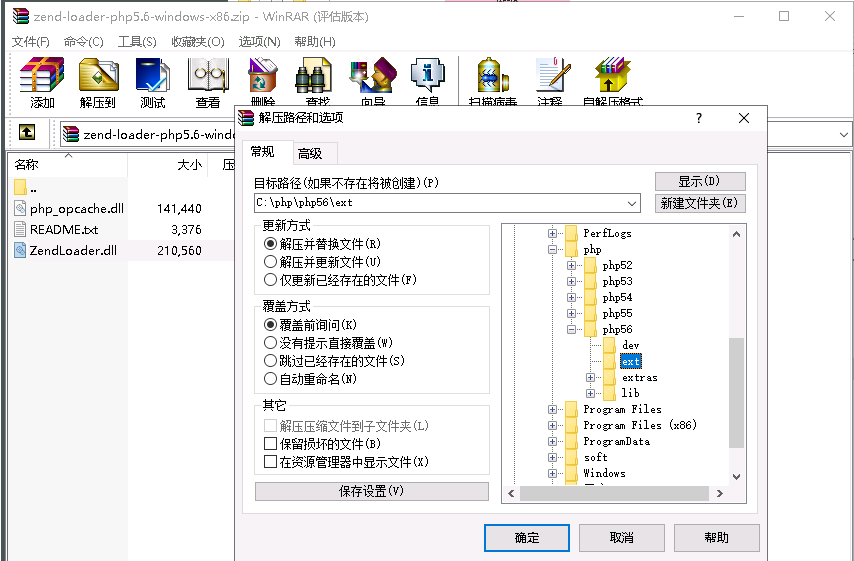854x561 pixels.
Task: Click the 注释 (Comment) toolbar icon
Action: tap(549, 79)
